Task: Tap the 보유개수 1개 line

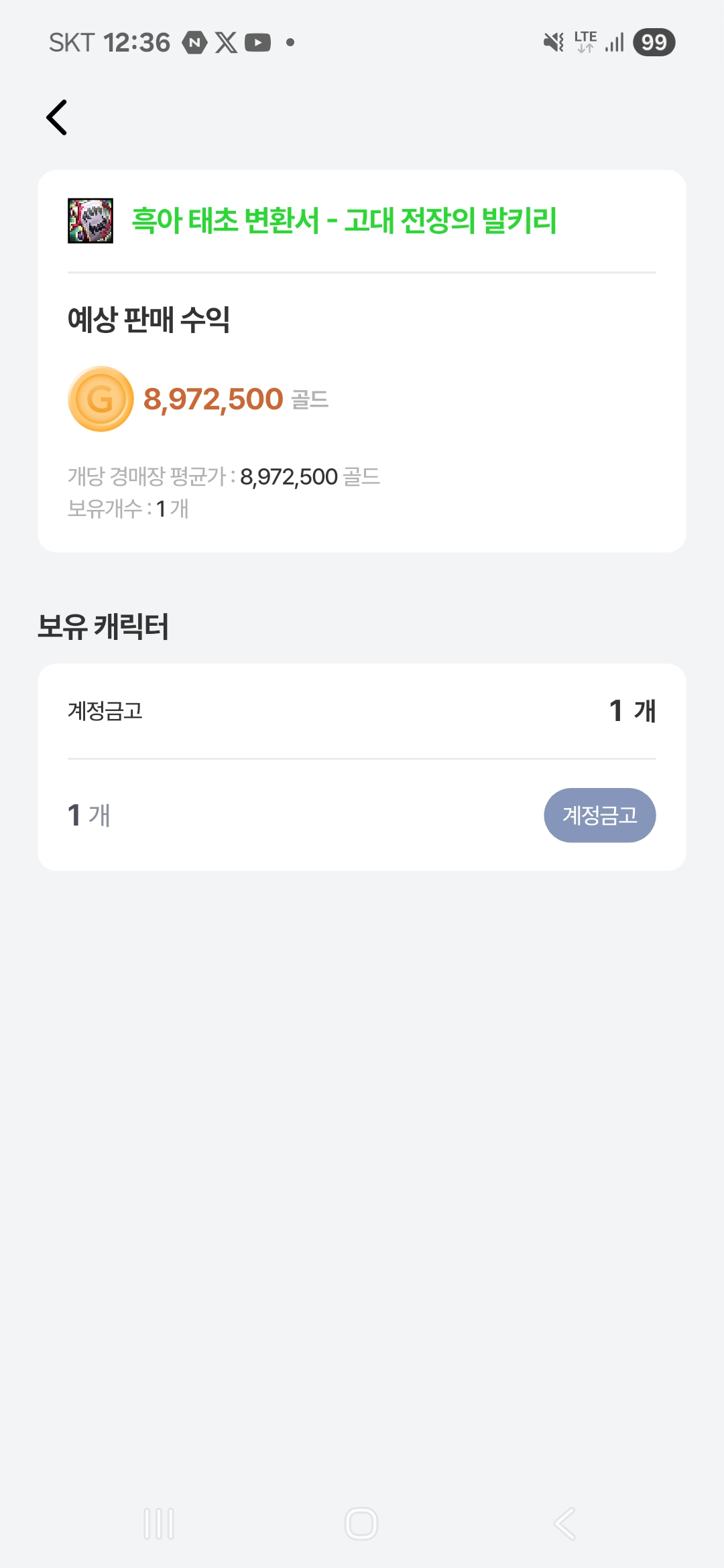Action: (x=128, y=509)
